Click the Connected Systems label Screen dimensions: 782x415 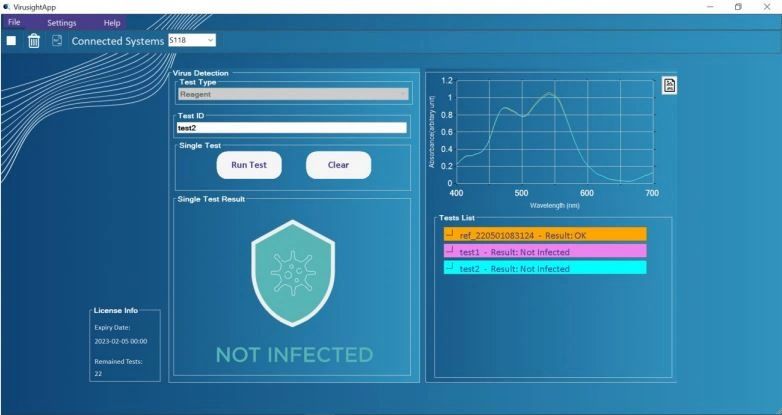click(118, 41)
